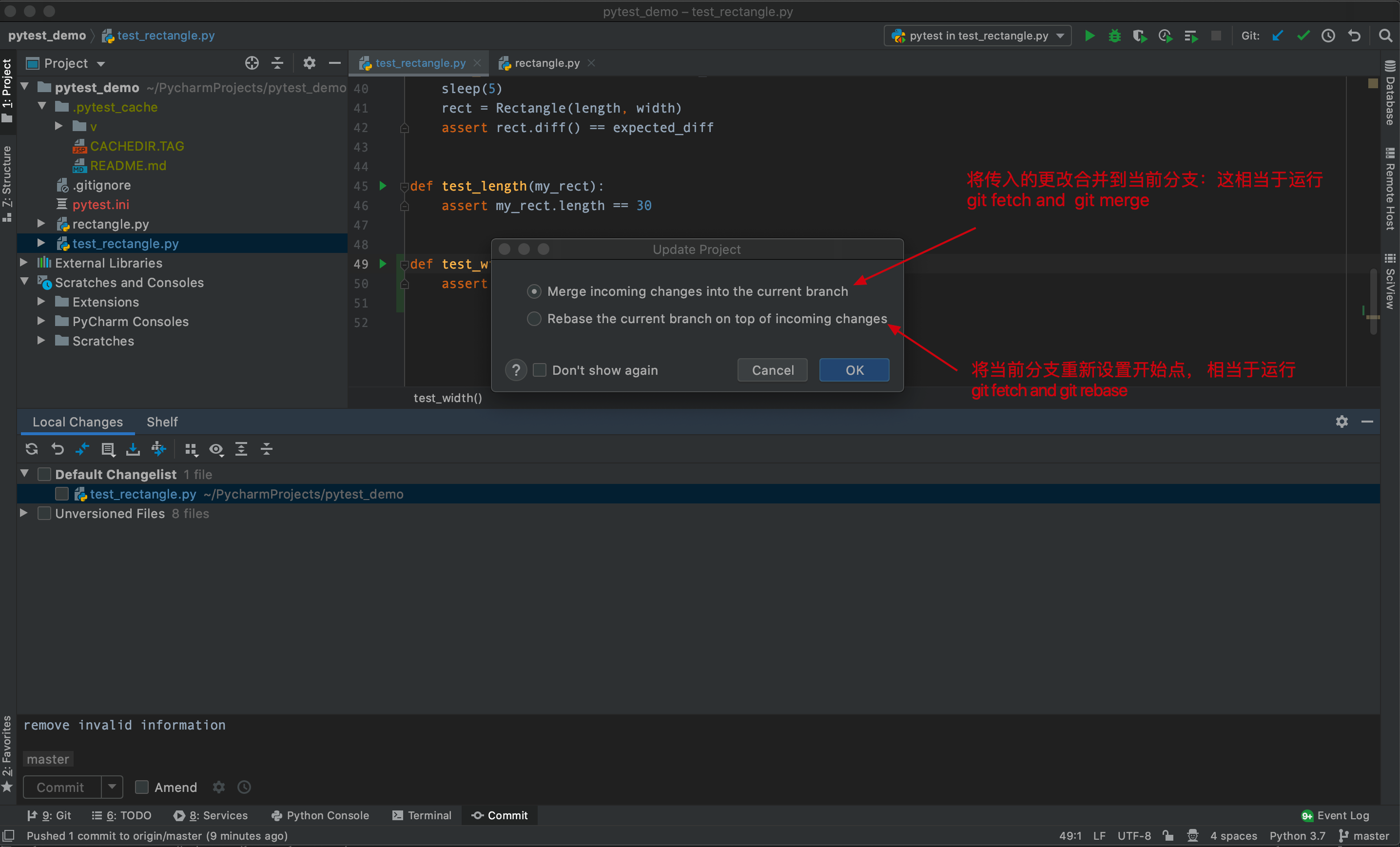Screen dimensions: 1400x847
Task: Open the Project view dropdown
Action: click(x=101, y=64)
